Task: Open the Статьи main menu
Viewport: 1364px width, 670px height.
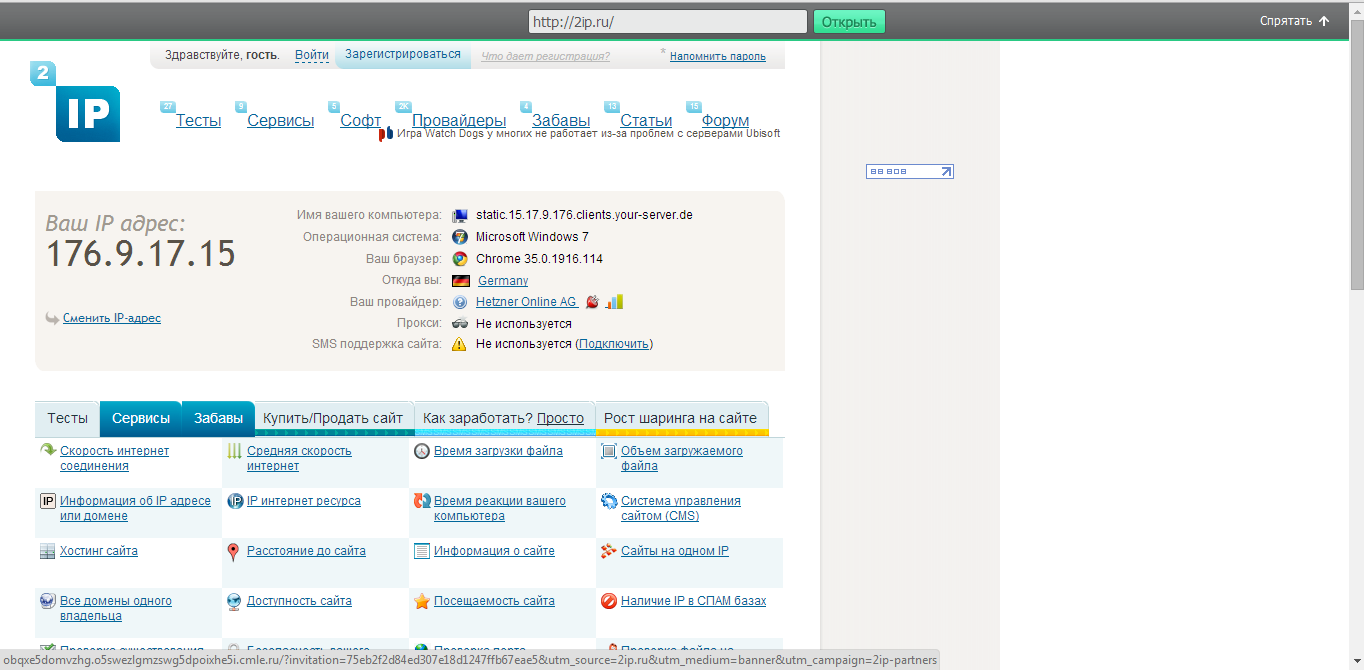Action: pos(646,121)
